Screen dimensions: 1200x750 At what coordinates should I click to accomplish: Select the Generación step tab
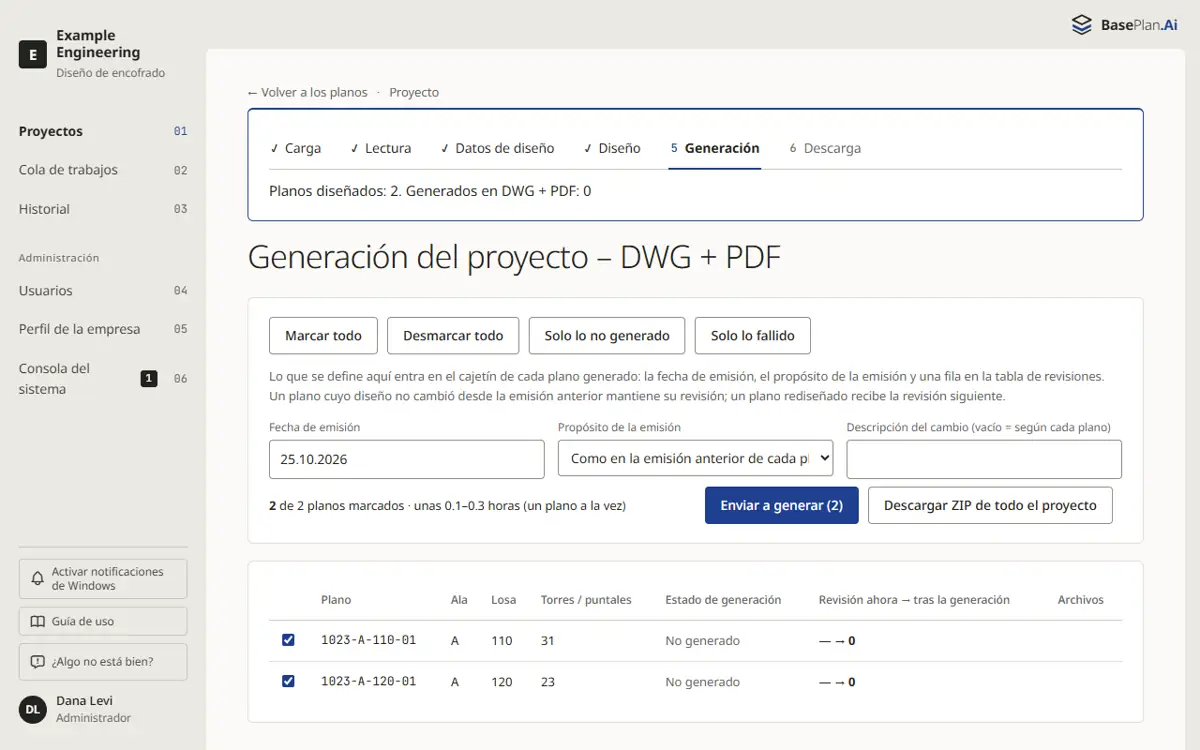click(715, 148)
